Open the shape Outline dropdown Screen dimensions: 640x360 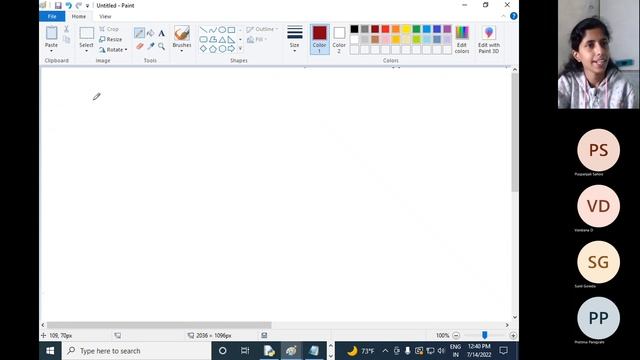(262, 29)
